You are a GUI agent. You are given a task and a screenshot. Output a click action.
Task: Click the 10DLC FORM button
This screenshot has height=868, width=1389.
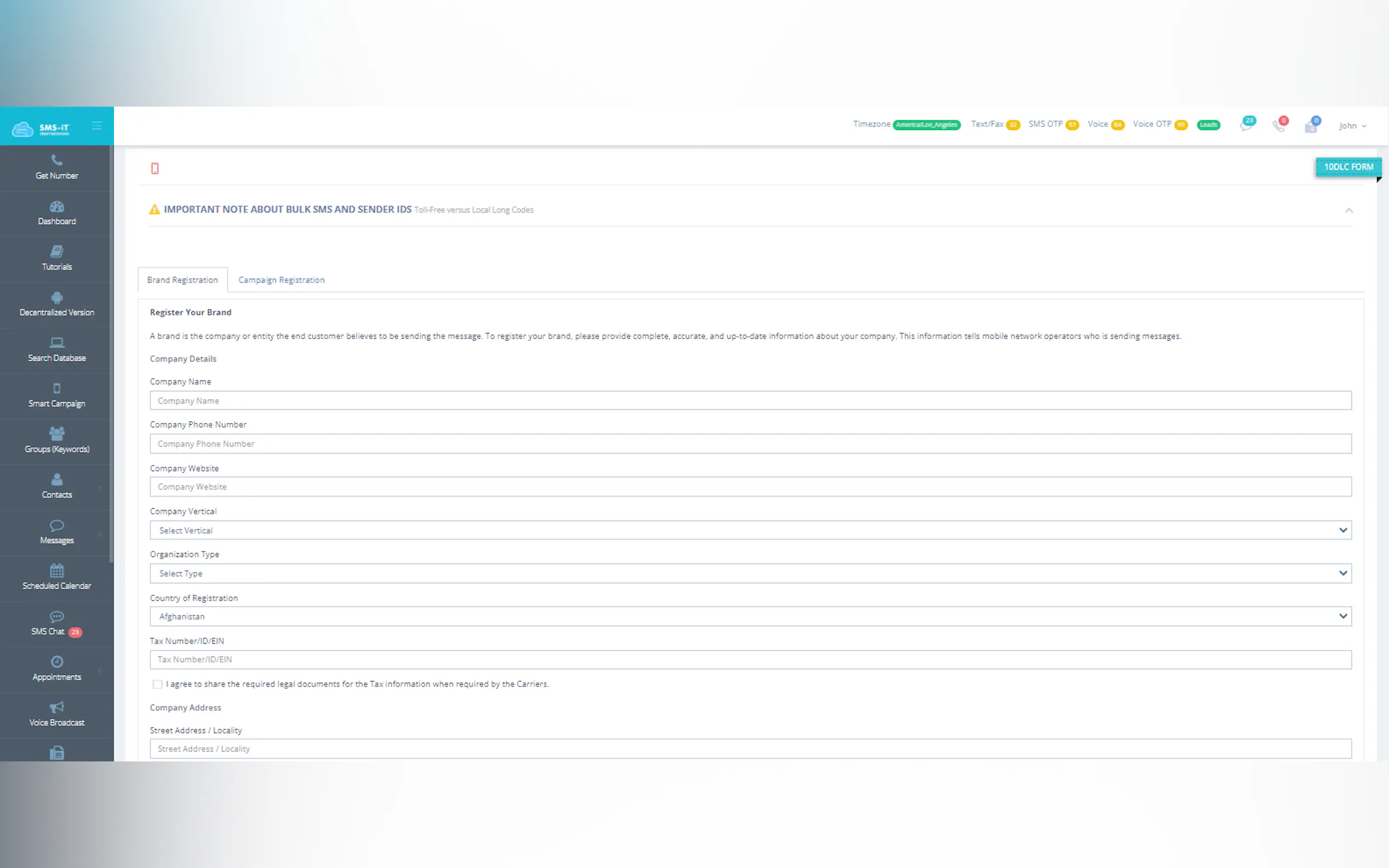(x=1347, y=167)
